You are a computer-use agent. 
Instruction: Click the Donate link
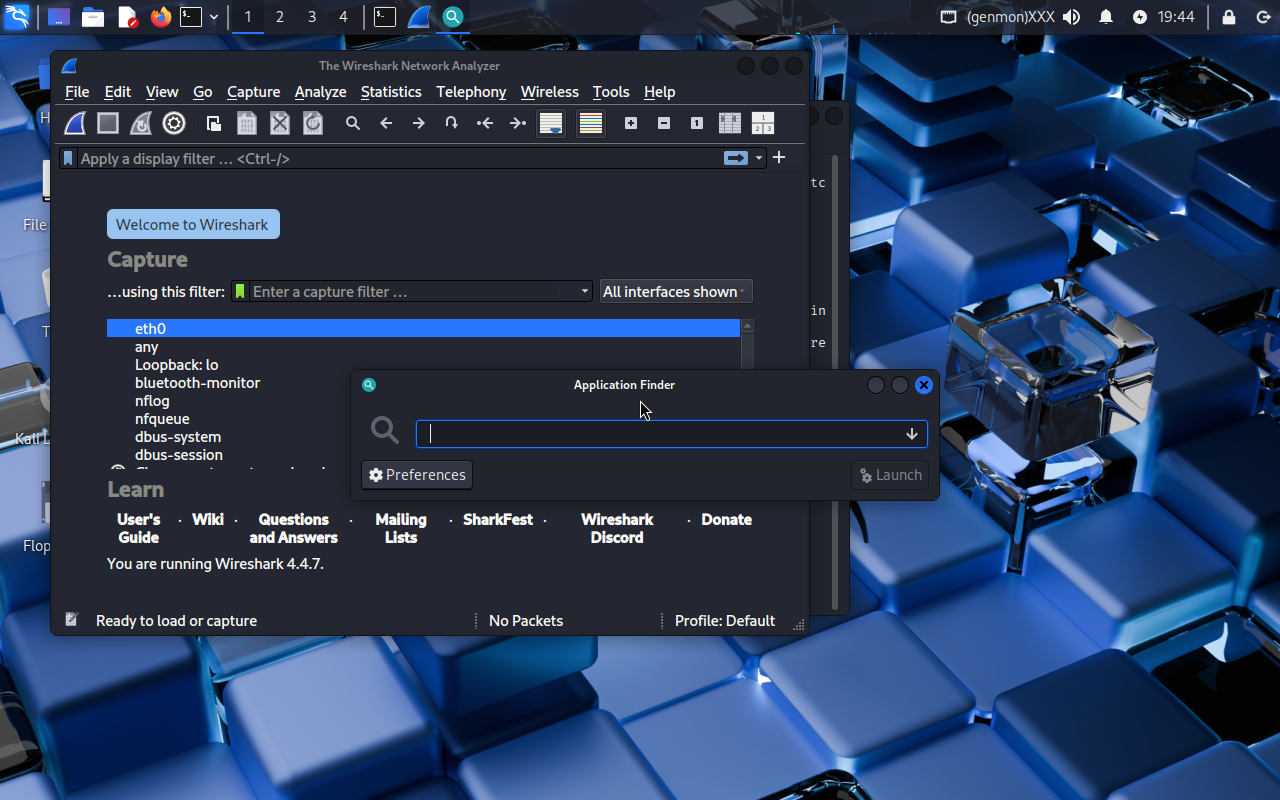[x=726, y=519]
